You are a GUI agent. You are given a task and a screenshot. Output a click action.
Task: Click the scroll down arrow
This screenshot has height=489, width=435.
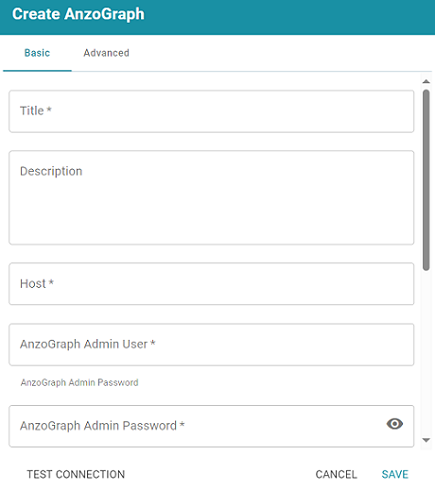click(426, 440)
